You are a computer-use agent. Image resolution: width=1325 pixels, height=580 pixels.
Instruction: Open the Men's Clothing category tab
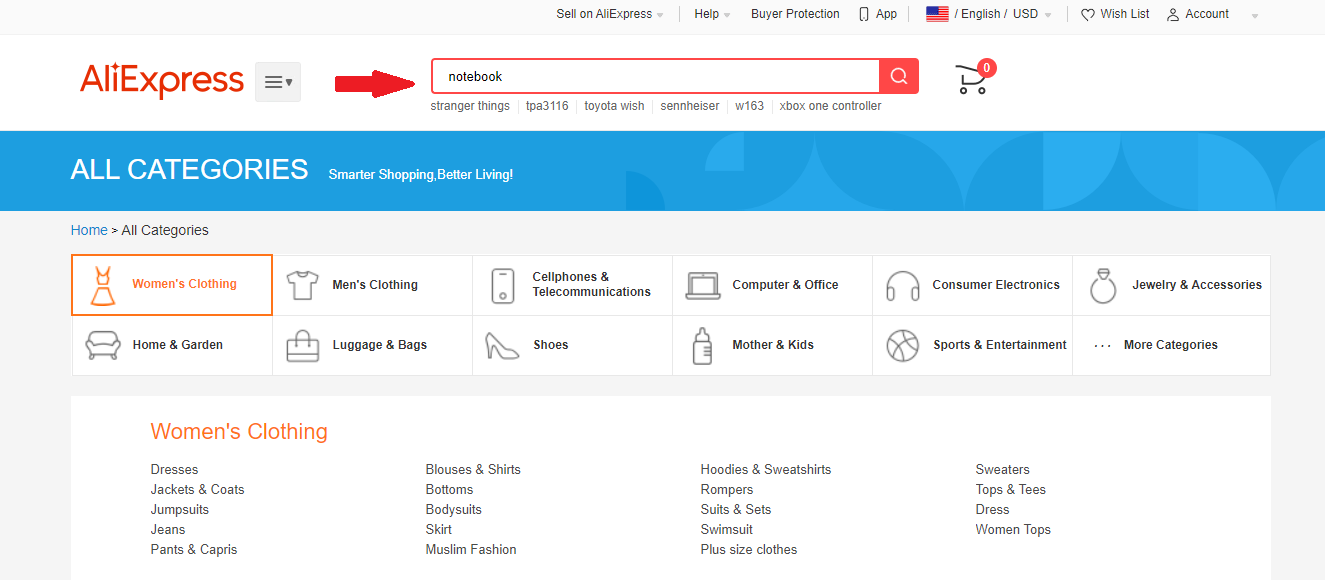(x=372, y=285)
